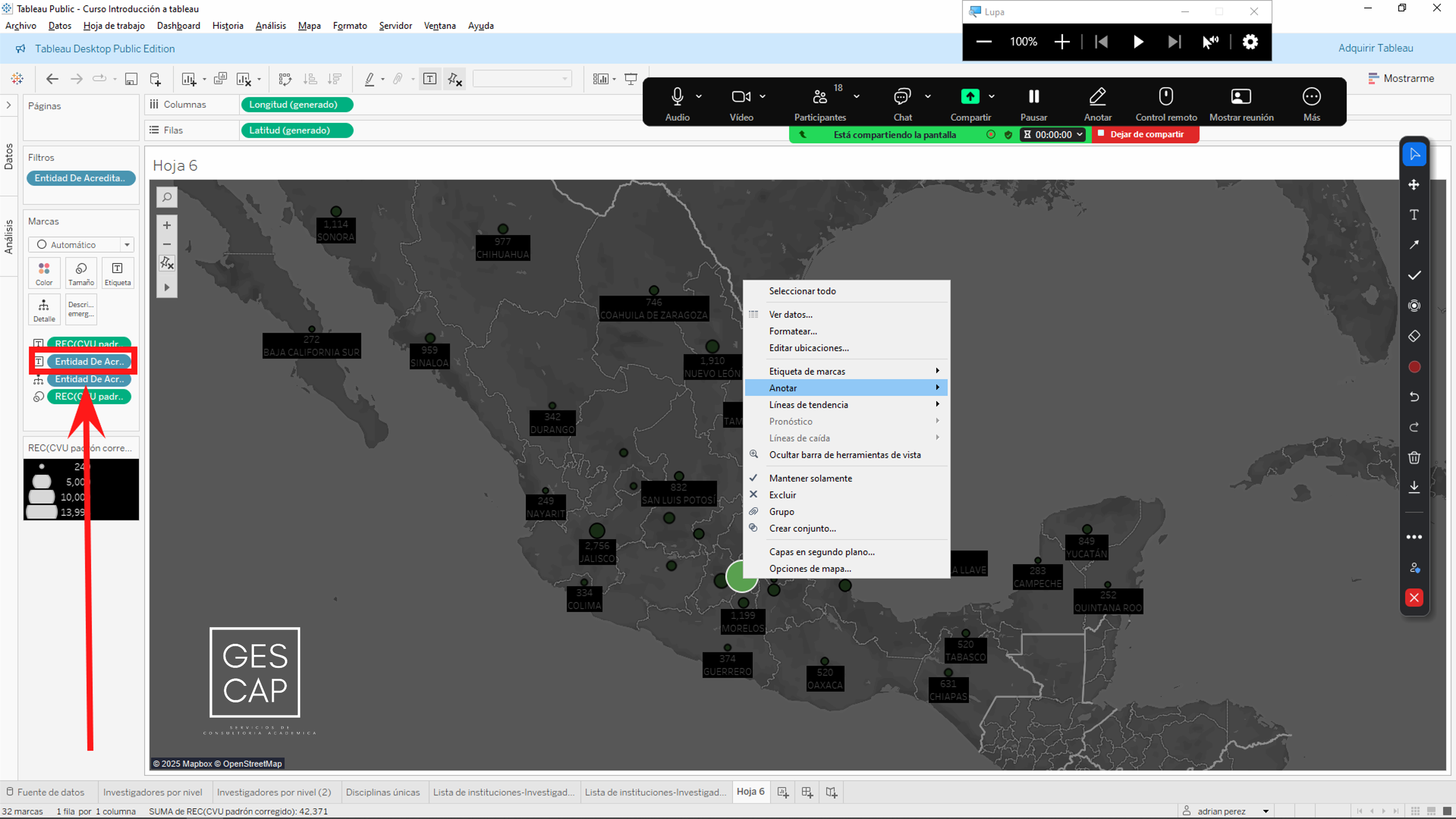The height and width of the screenshot is (819, 1456).
Task: Click Entidad De Acredita.. filter pill
Action: [81, 178]
